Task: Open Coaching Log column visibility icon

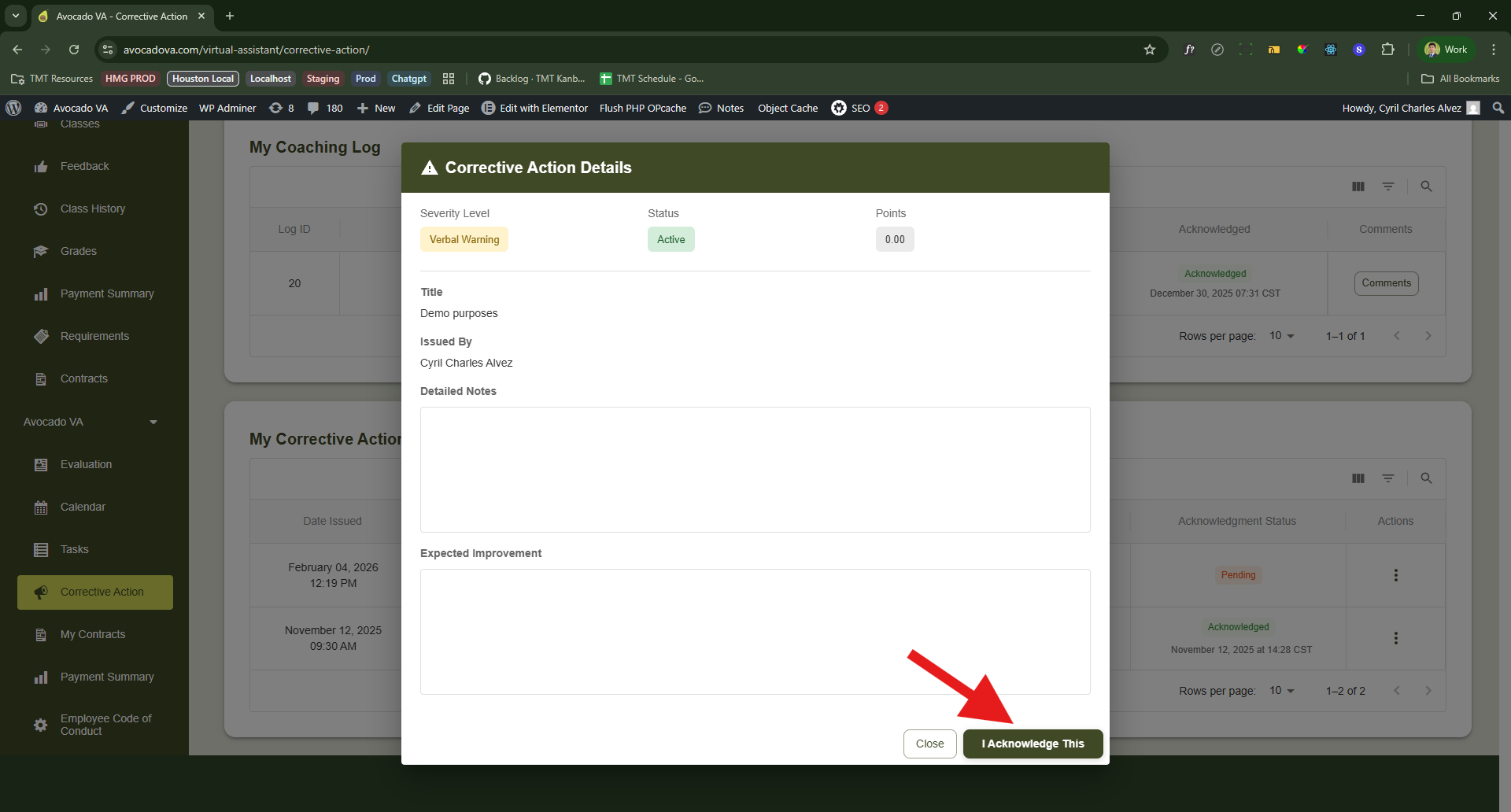Action: pos(1358,186)
